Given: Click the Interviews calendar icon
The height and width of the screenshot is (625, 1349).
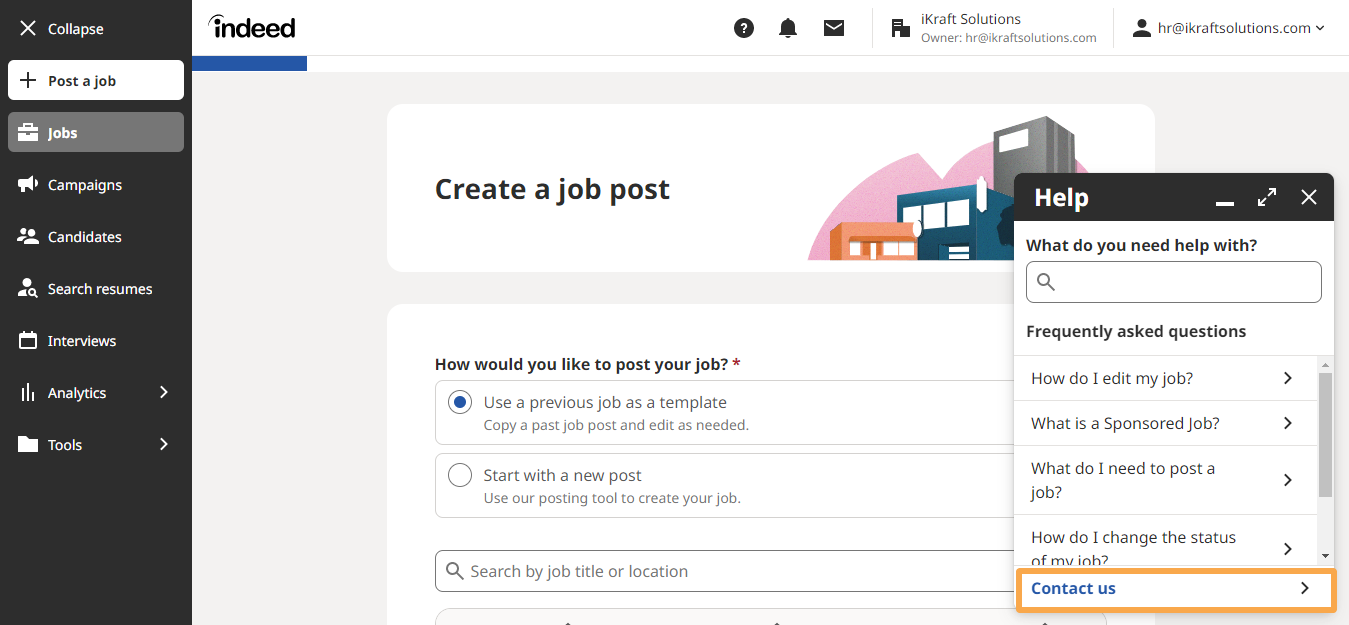Looking at the screenshot, I should point(28,340).
